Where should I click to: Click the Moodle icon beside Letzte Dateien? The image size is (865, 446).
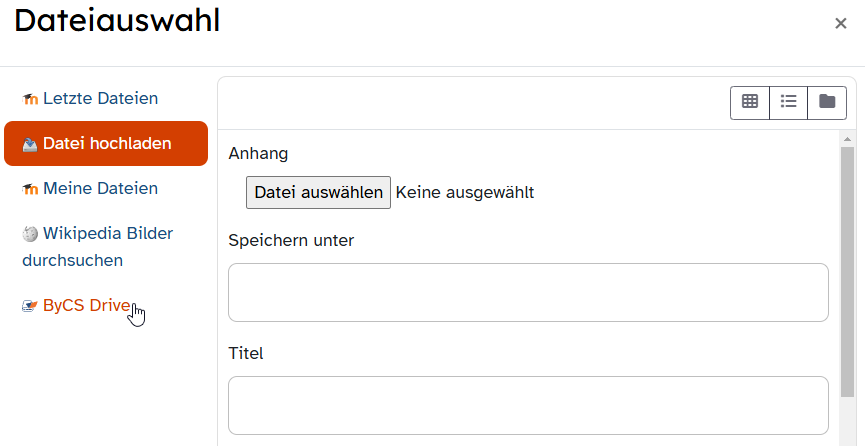coord(30,99)
